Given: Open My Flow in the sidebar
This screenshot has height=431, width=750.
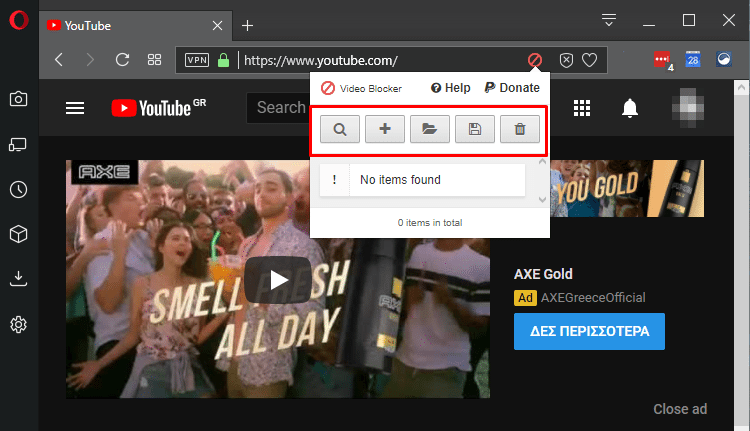Looking at the screenshot, I should 18,144.
